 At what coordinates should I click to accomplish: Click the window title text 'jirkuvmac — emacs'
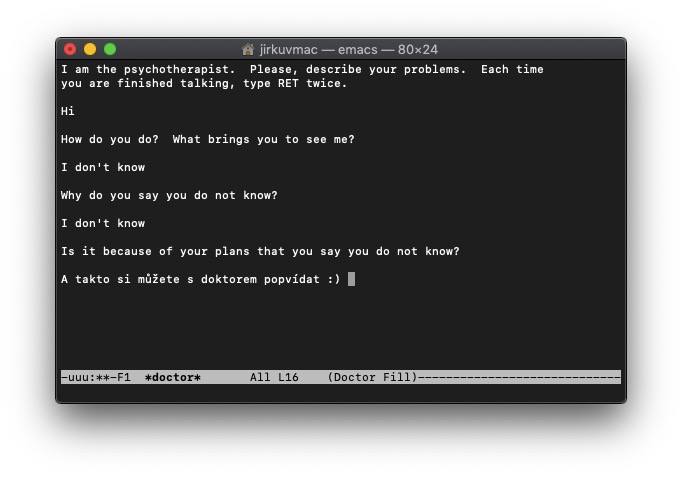(319, 50)
